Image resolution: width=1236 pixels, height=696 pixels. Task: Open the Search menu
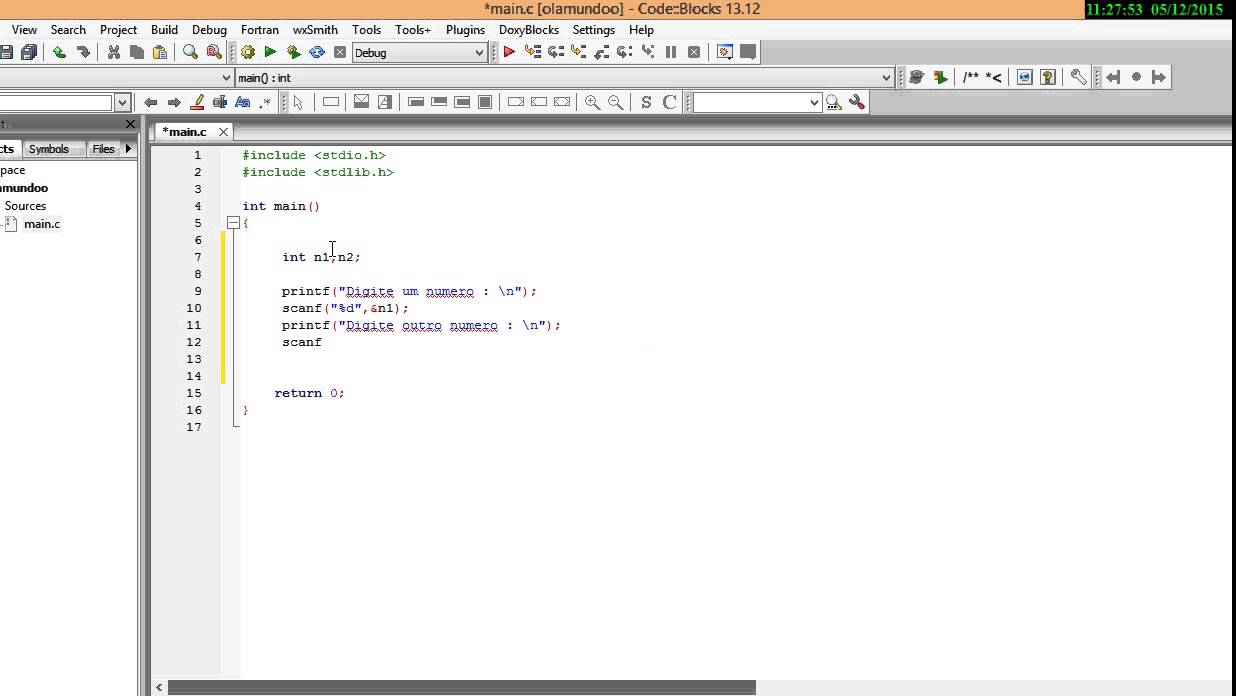pos(68,30)
